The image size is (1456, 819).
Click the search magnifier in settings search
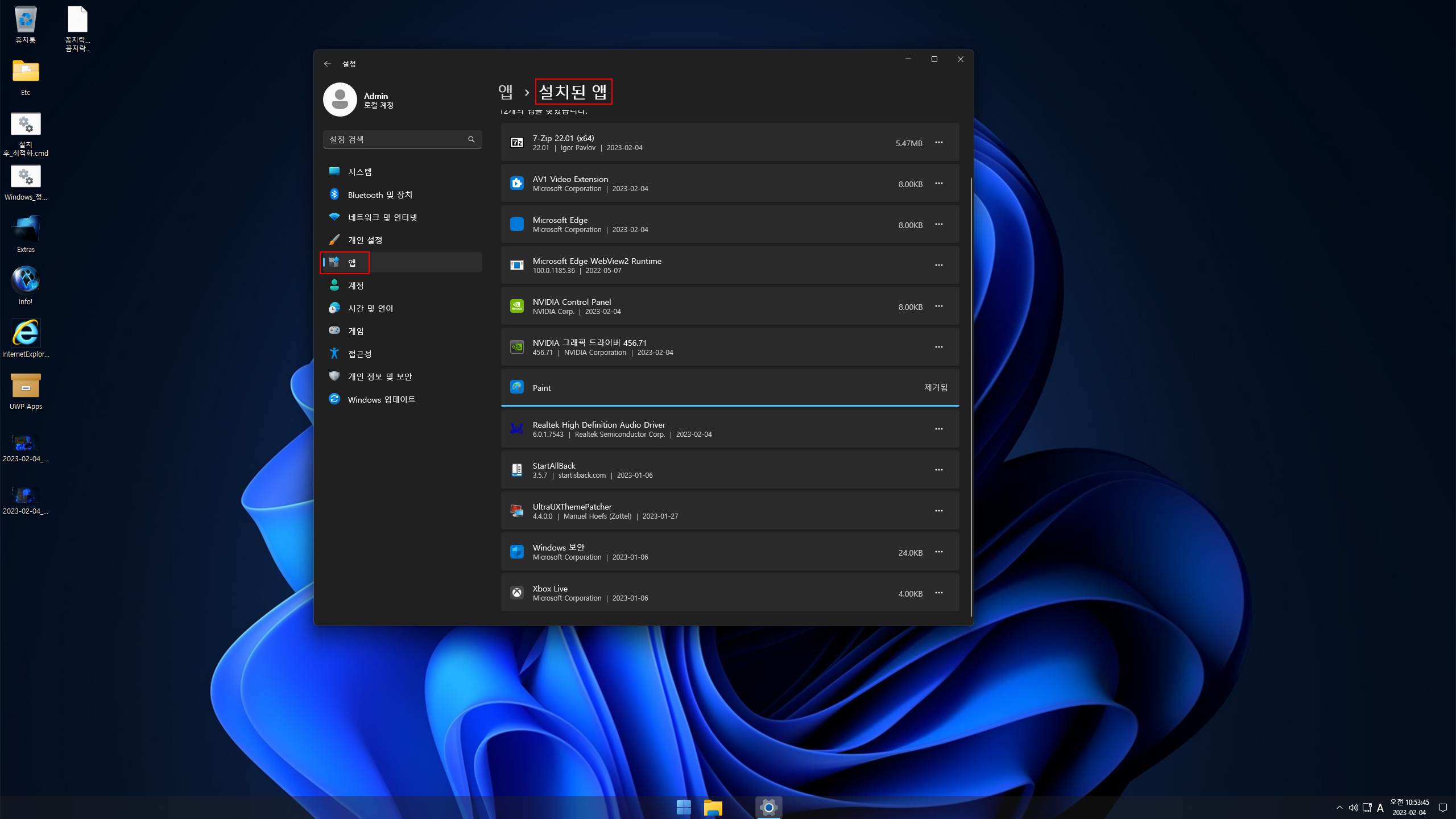(471, 139)
